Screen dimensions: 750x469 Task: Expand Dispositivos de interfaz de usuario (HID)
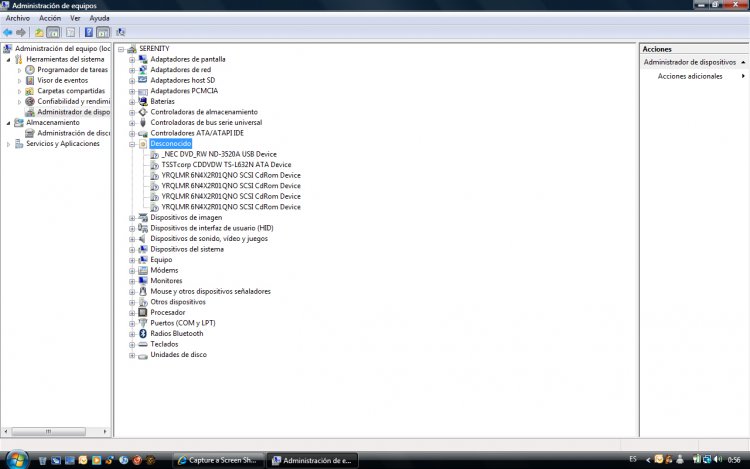(x=132, y=229)
